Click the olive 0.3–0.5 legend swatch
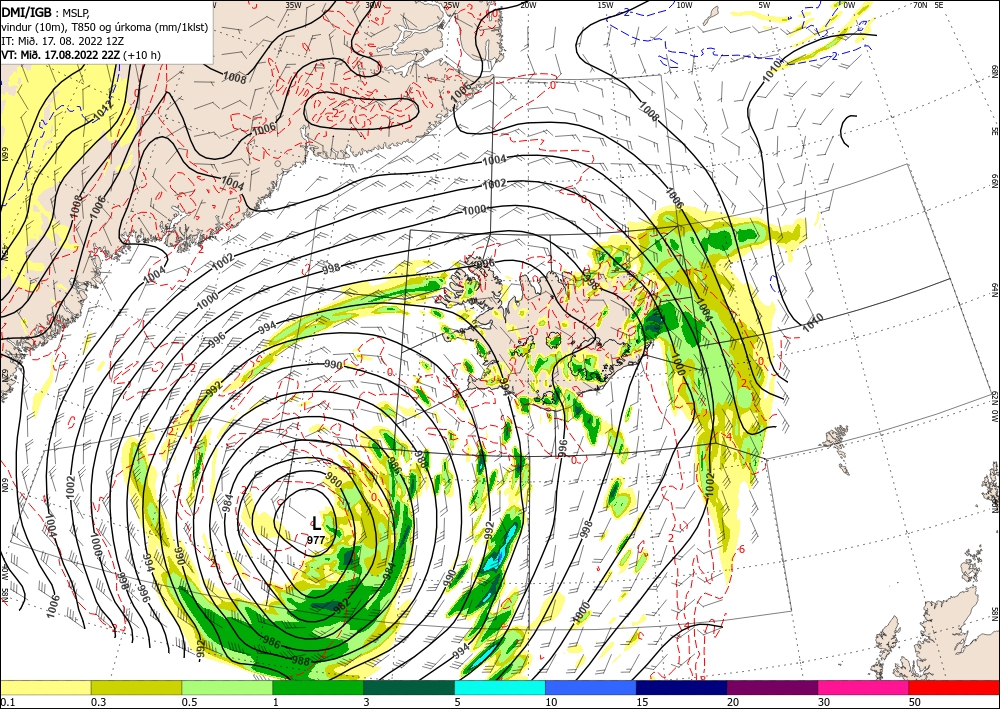Viewport: 1000px width, 709px height. pos(136,687)
